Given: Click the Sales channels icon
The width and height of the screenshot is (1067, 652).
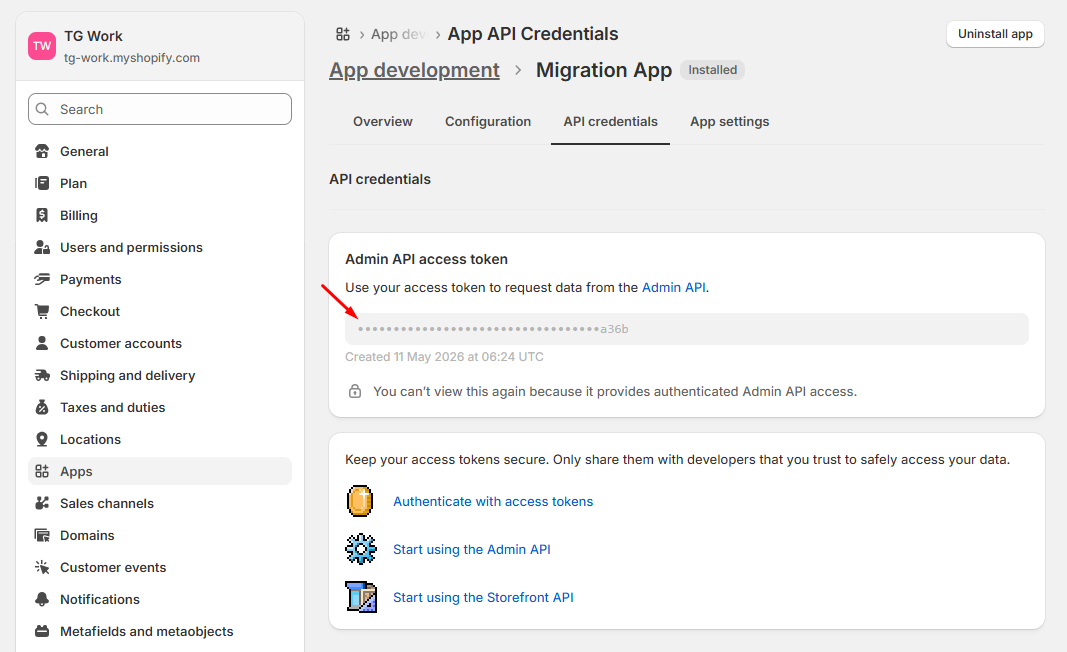Looking at the screenshot, I should [x=42, y=503].
